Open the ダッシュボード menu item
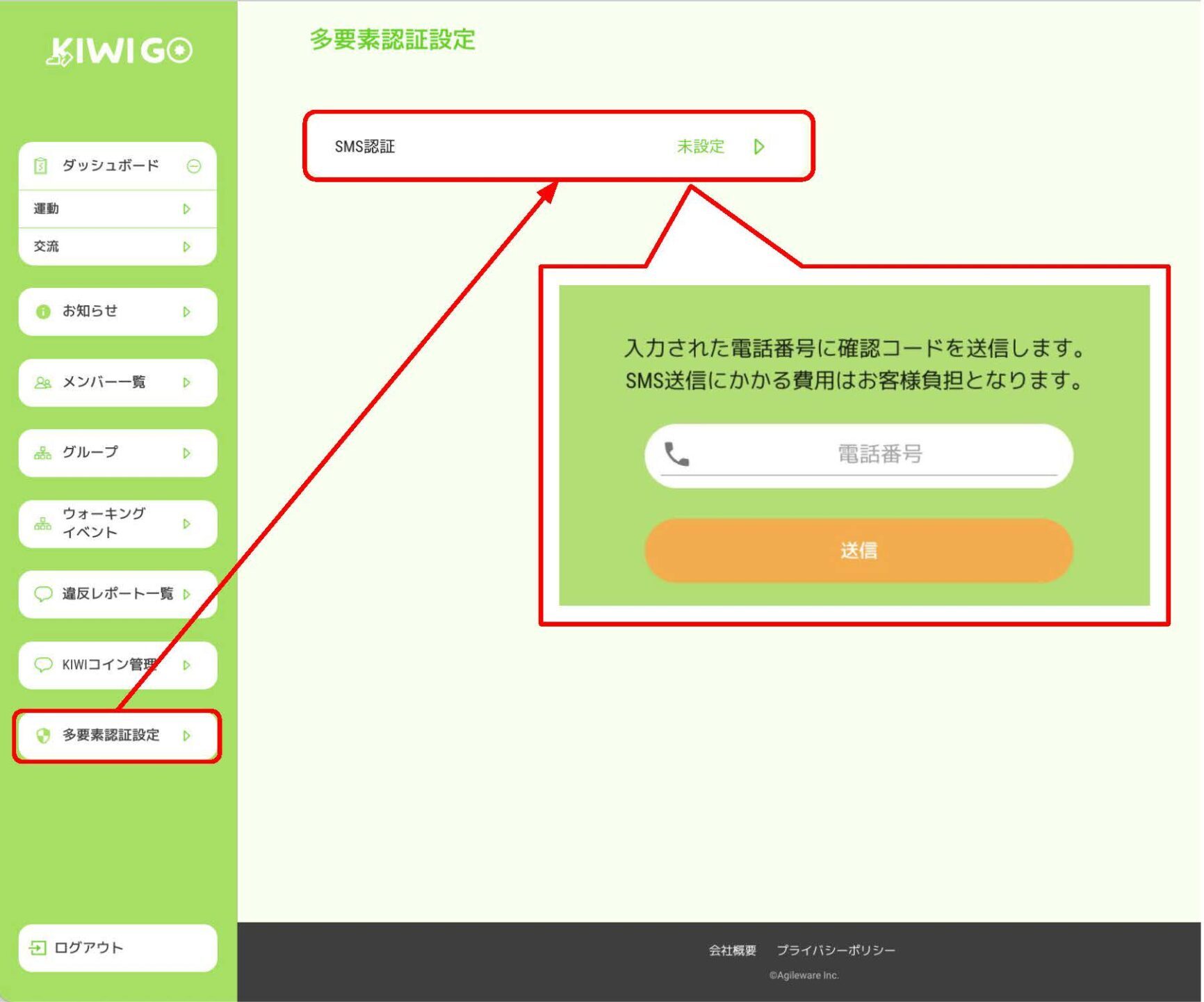This screenshot has width=1204, height=1002. 117,166
